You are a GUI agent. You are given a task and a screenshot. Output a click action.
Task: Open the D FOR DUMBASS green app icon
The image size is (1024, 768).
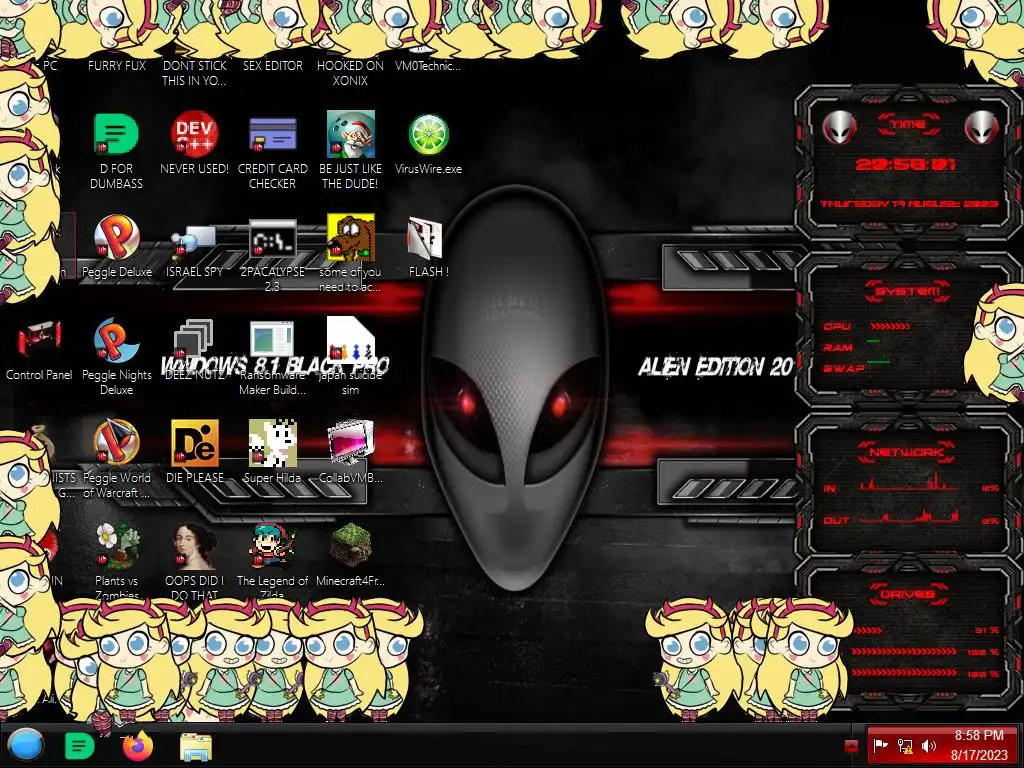click(x=116, y=134)
